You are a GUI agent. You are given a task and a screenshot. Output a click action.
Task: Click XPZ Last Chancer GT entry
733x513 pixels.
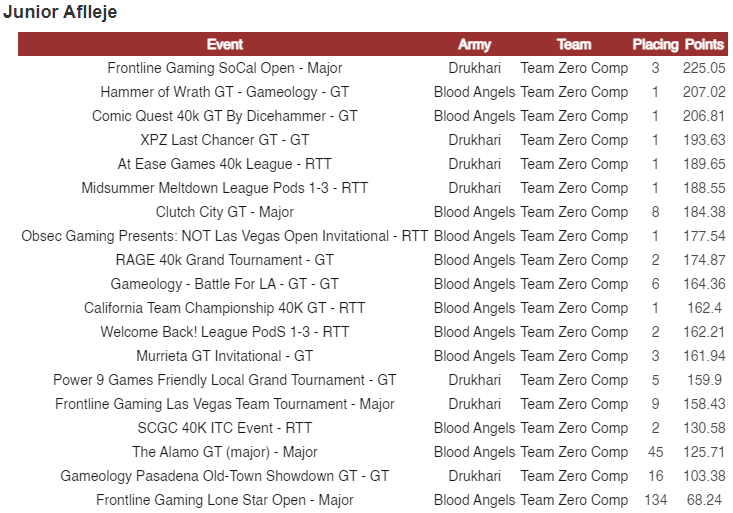pyautogui.click(x=225, y=140)
